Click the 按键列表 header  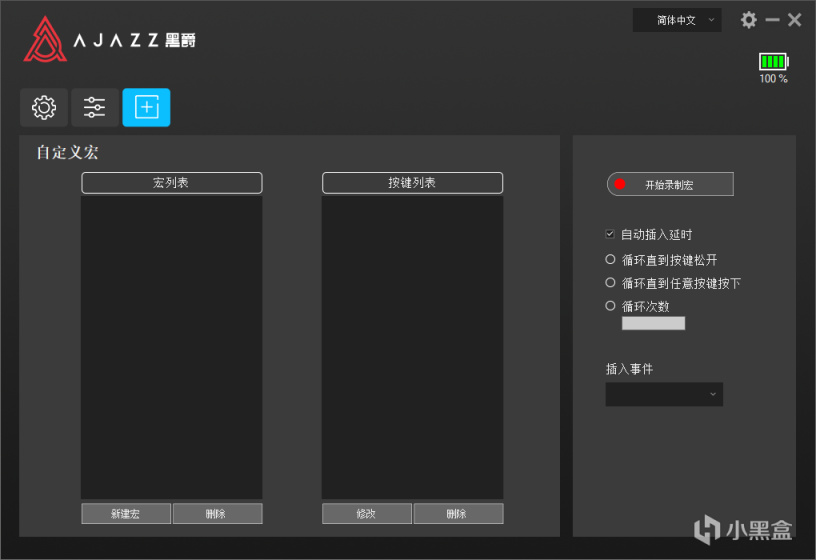coord(413,183)
